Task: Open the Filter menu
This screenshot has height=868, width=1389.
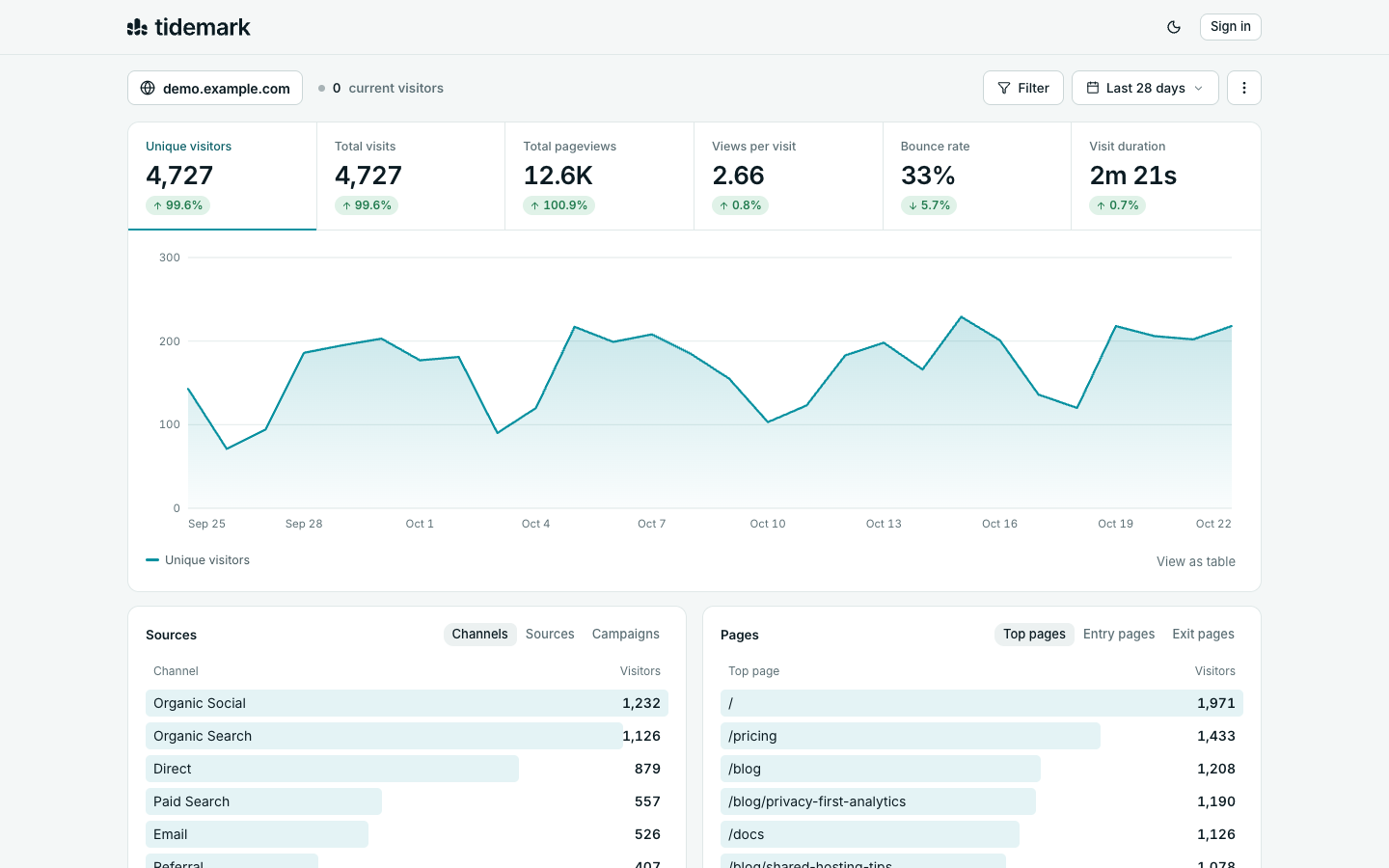Action: point(1022,88)
